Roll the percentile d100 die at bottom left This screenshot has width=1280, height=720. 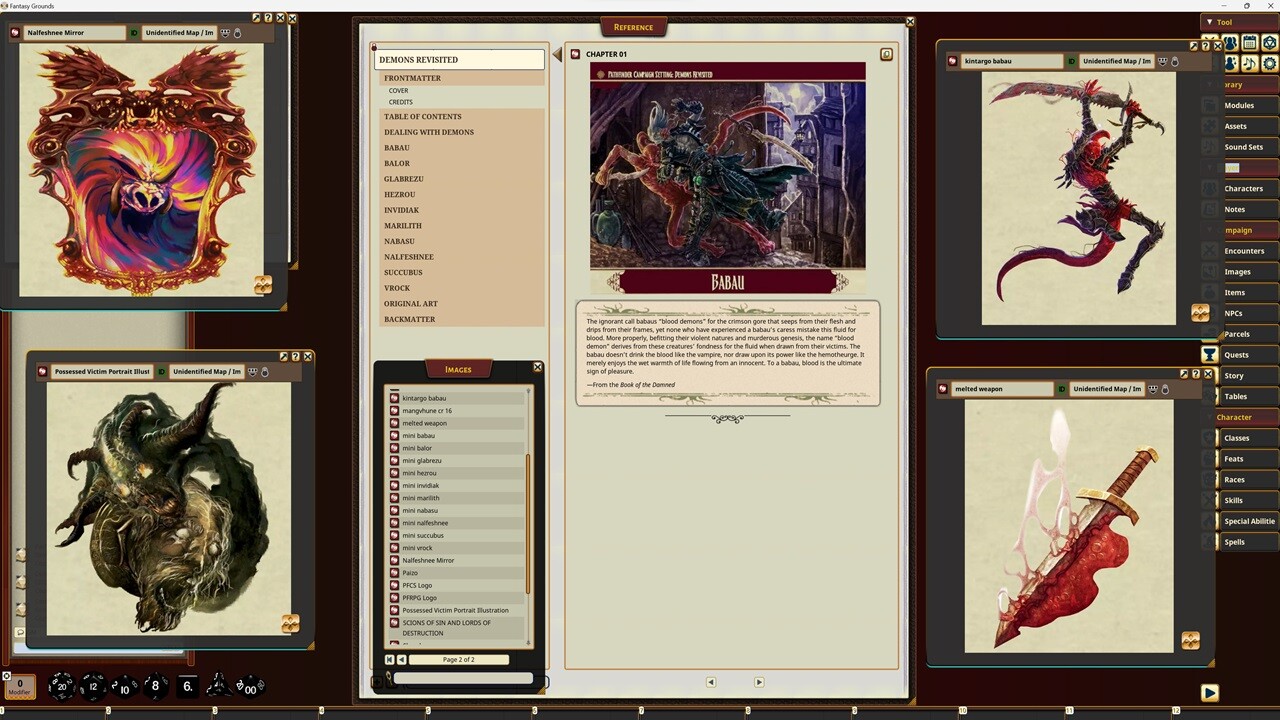249,687
